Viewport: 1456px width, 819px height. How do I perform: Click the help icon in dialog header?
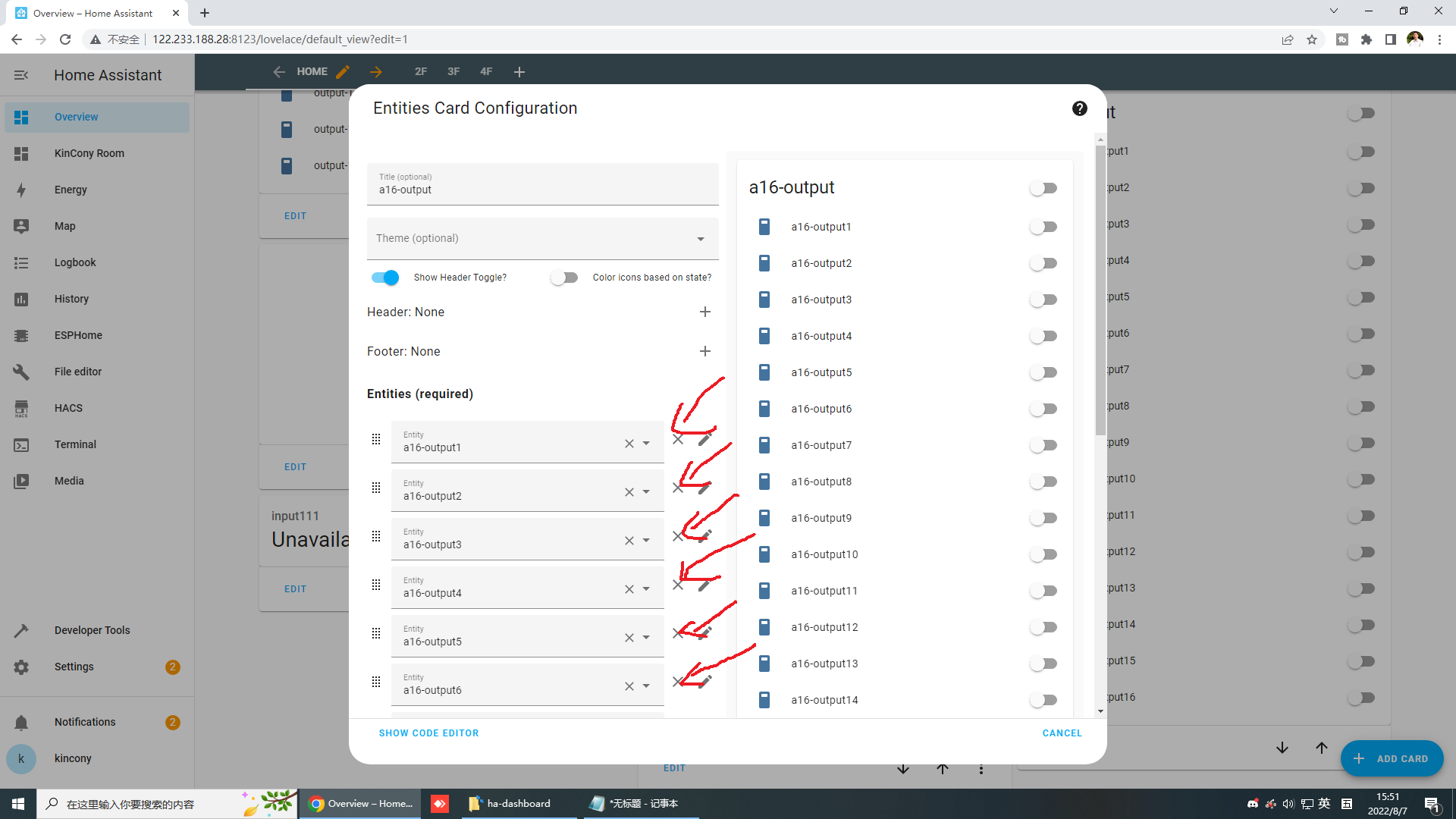pos(1079,108)
